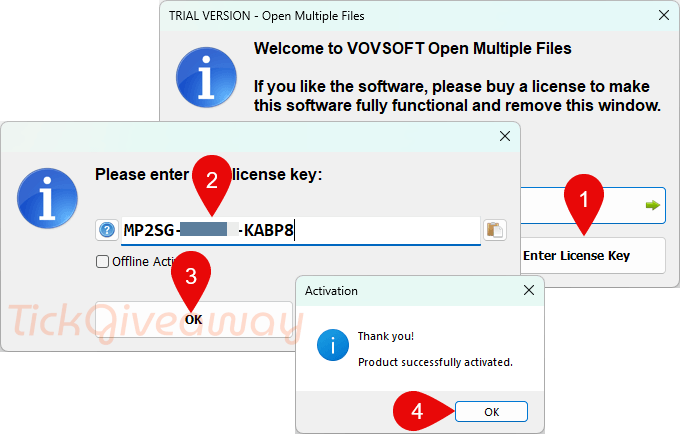This screenshot has height=434, width=680.
Task: Click Enter License Key button in trial window
Action: (592, 255)
